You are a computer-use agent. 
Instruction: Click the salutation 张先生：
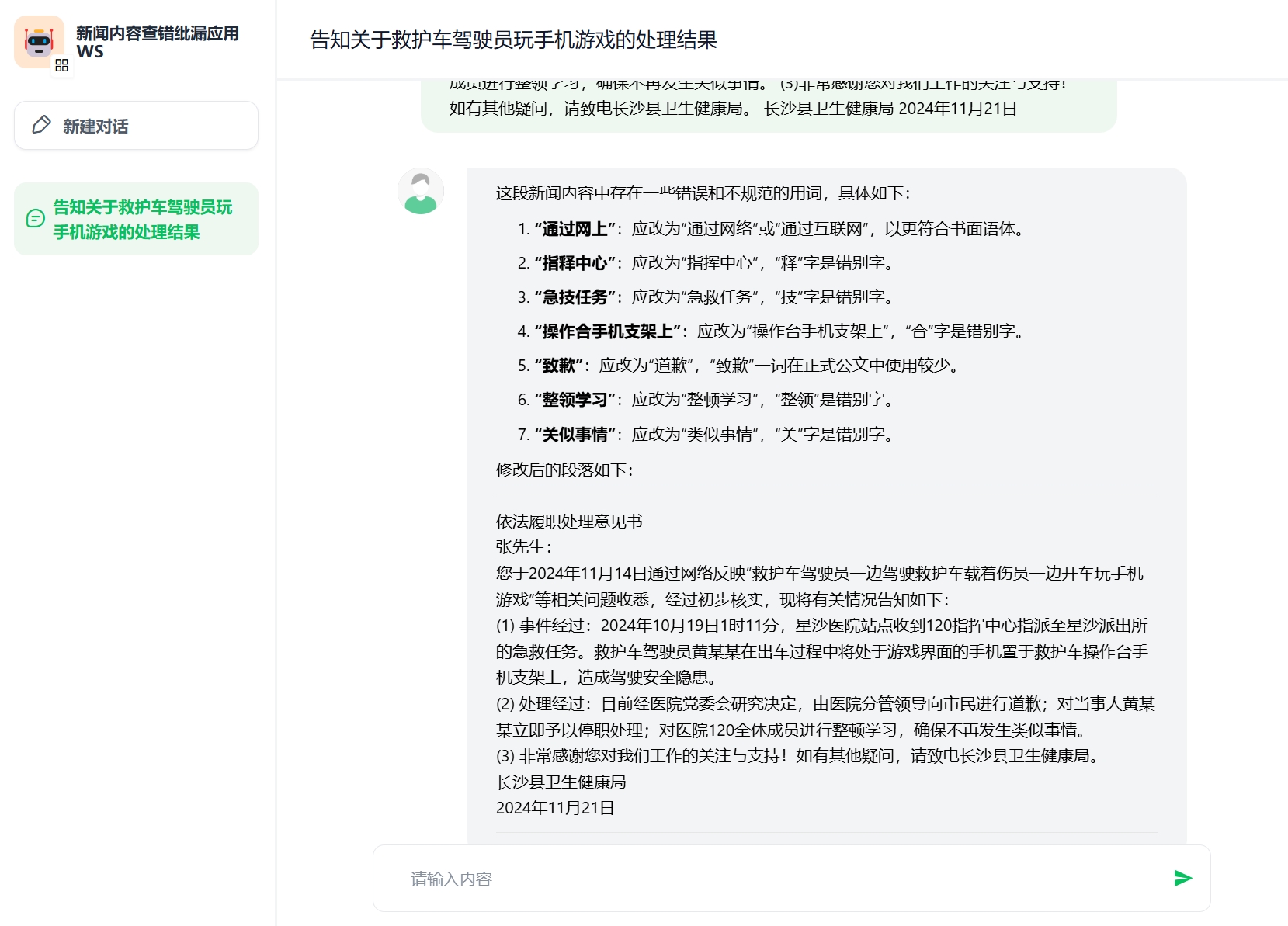[x=524, y=547]
